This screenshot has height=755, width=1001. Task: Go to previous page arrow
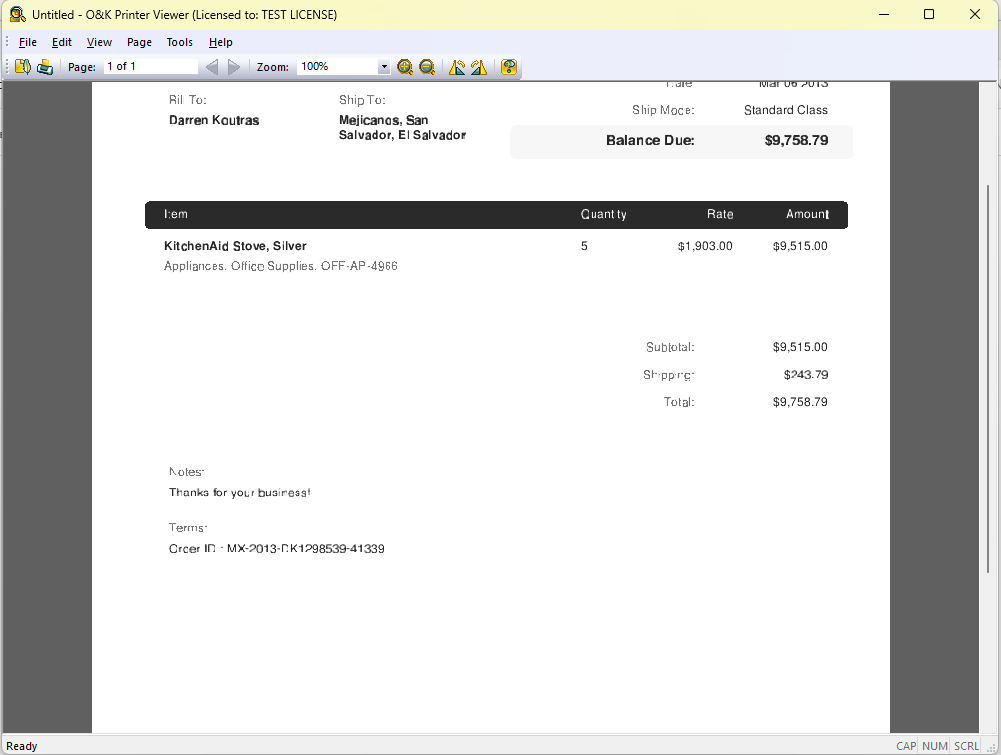(x=211, y=67)
